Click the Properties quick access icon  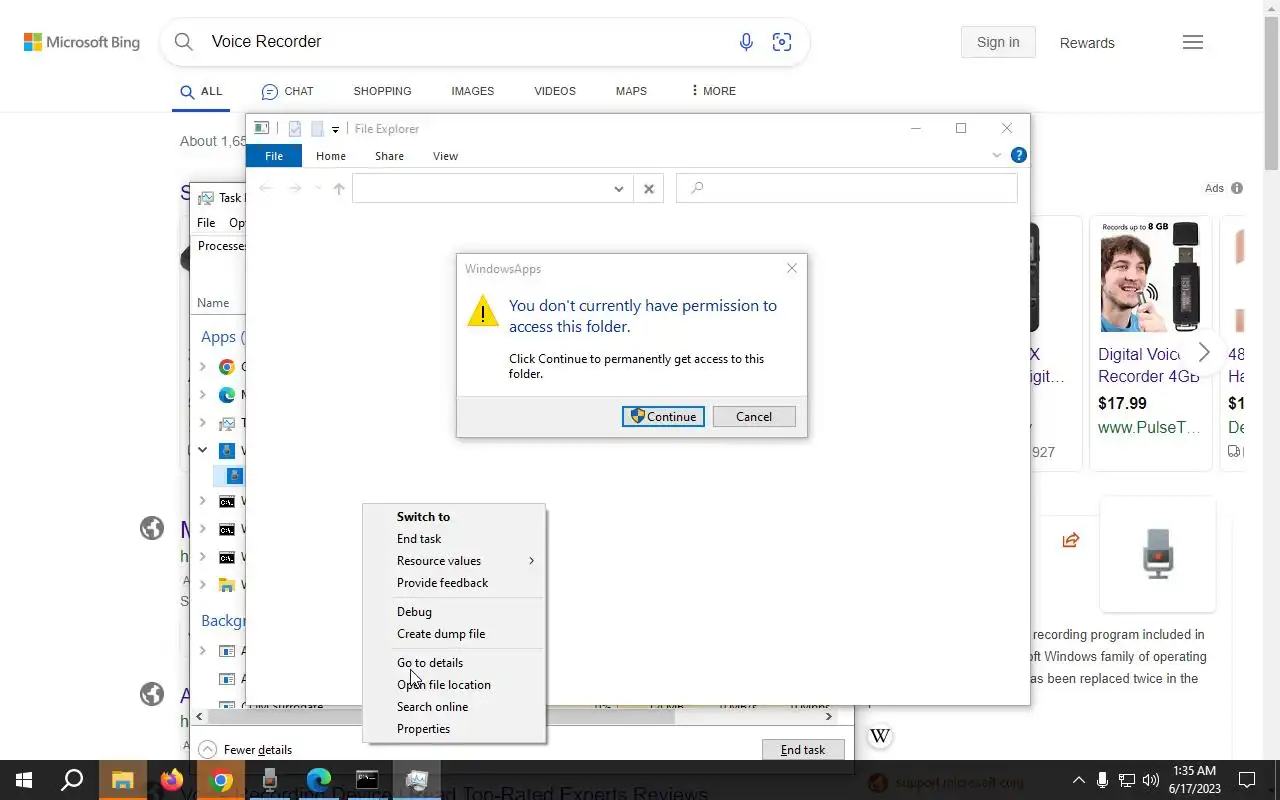(295, 129)
